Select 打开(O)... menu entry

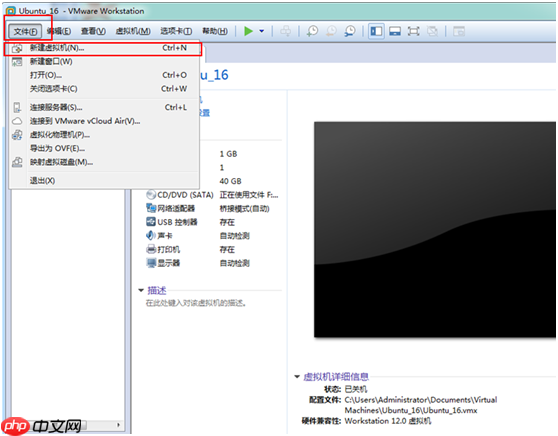coord(103,75)
